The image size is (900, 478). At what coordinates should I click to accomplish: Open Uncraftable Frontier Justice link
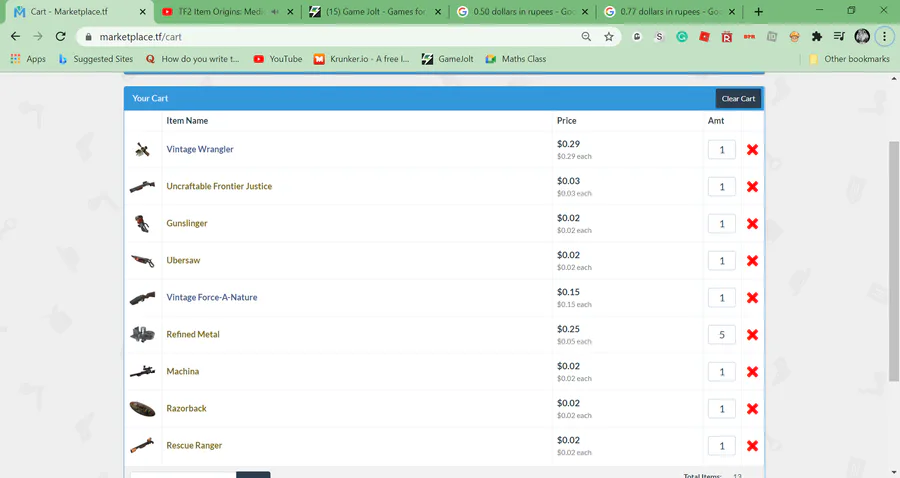point(219,186)
